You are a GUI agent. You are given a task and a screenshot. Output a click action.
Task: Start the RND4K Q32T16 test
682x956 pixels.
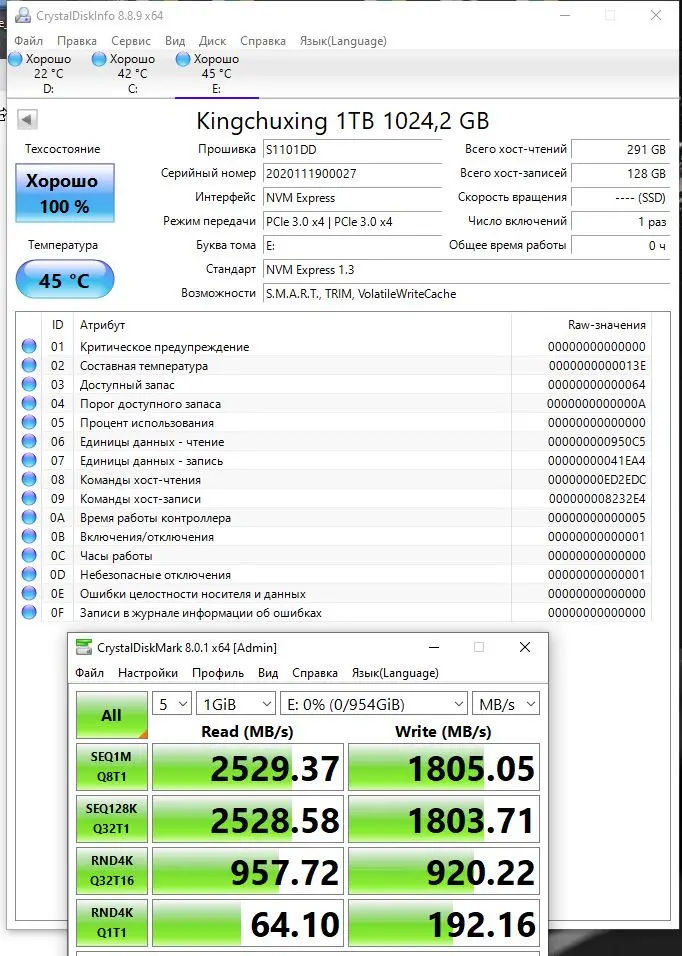pyautogui.click(x=112, y=871)
